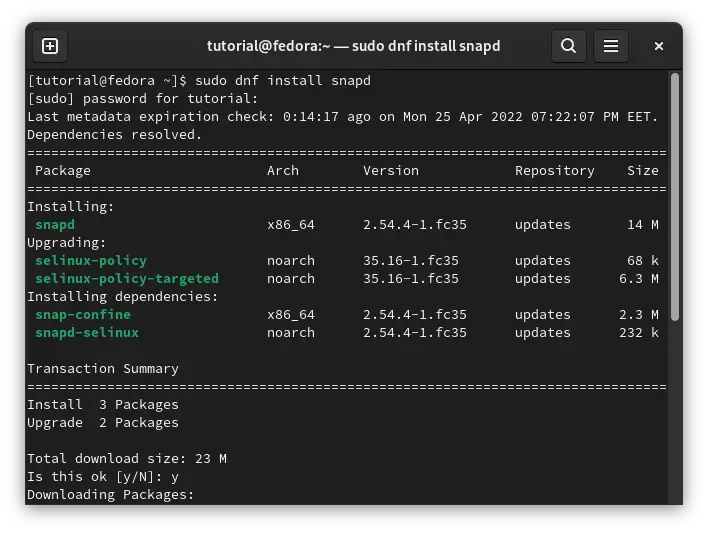Click 'Dependencies resolved.' line
Screen dimensions: 708x533
point(115,135)
